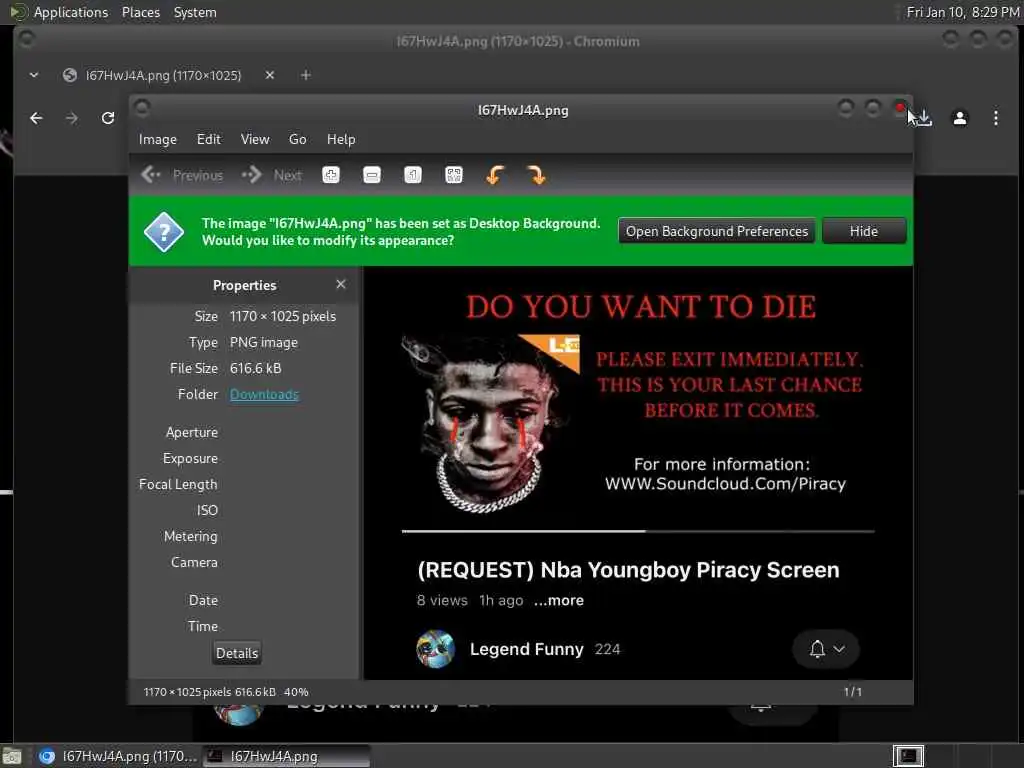
Task: Expand Chromium tab search dropdown arrow
Action: coord(34,75)
